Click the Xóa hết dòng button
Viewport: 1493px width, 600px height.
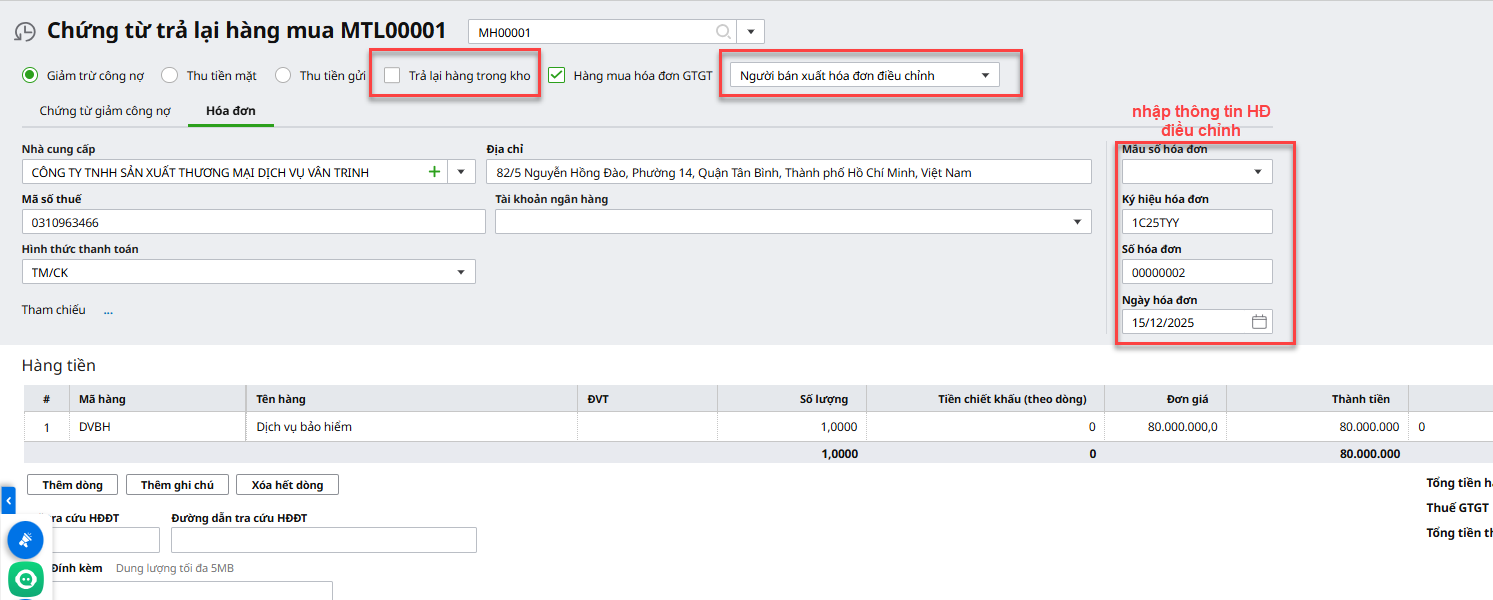tap(287, 485)
